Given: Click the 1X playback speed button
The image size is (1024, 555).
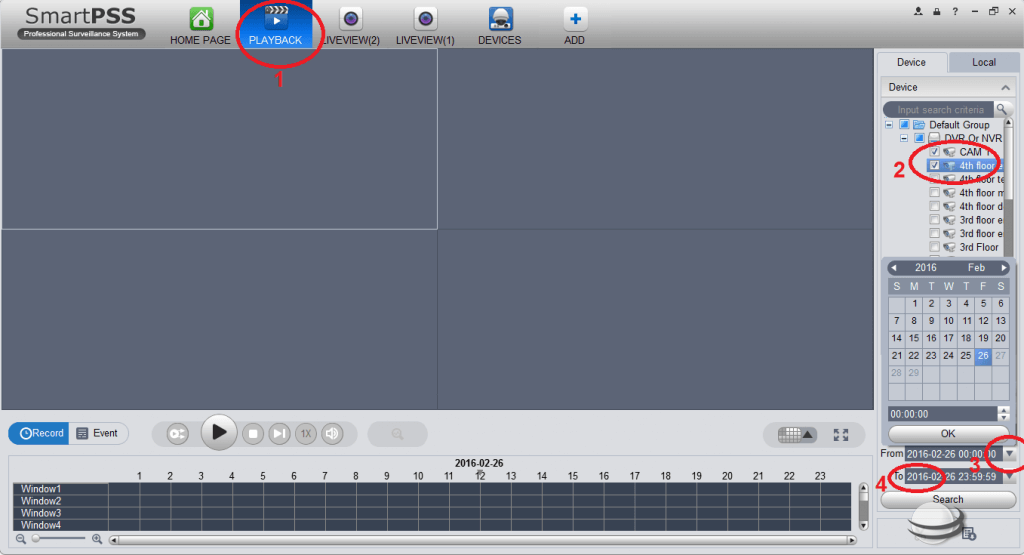Looking at the screenshot, I should click(x=306, y=434).
